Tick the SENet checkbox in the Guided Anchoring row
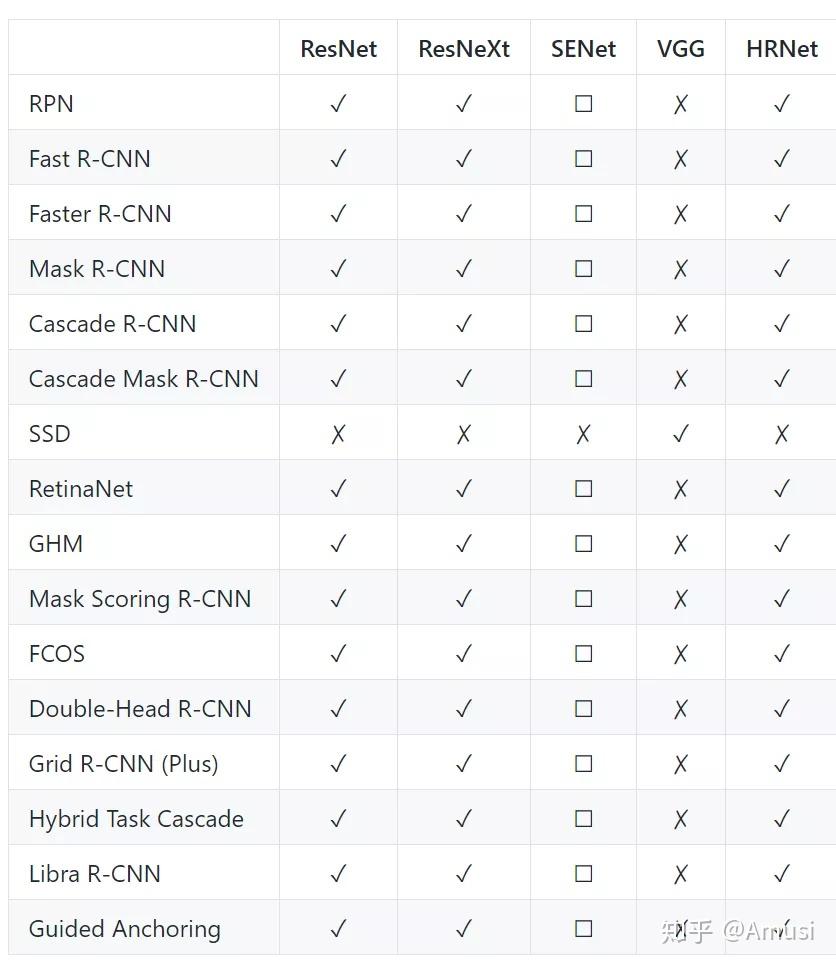836x965 pixels. (583, 929)
